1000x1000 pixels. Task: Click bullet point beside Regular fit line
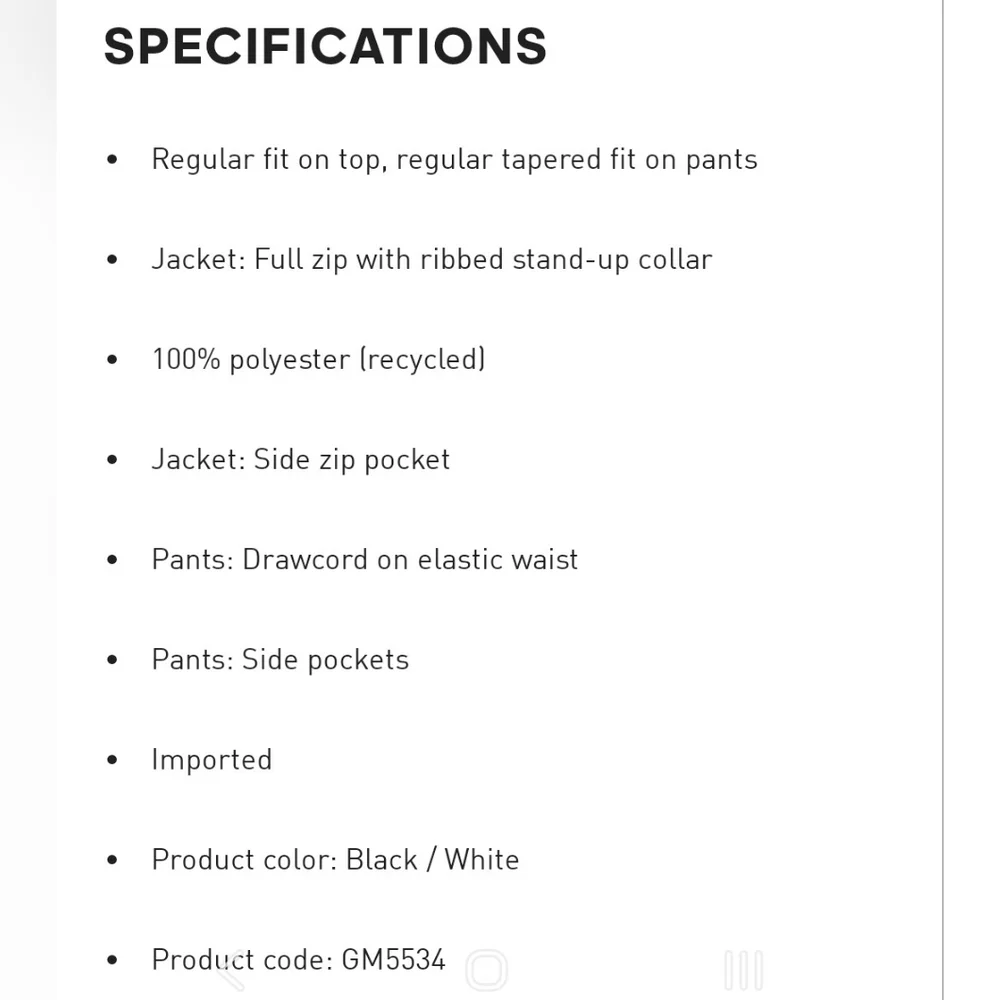(x=112, y=160)
